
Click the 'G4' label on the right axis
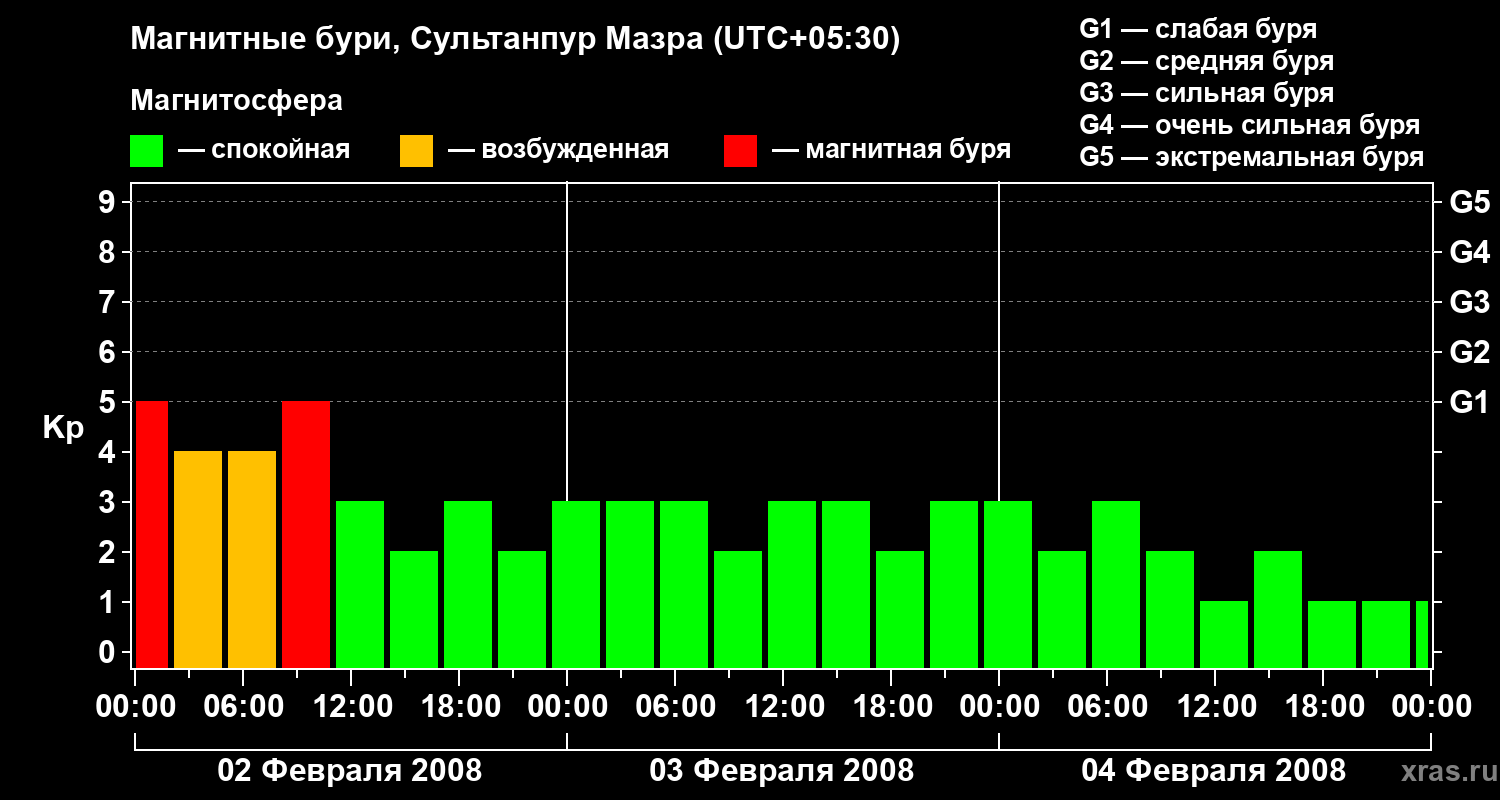coord(1469,252)
